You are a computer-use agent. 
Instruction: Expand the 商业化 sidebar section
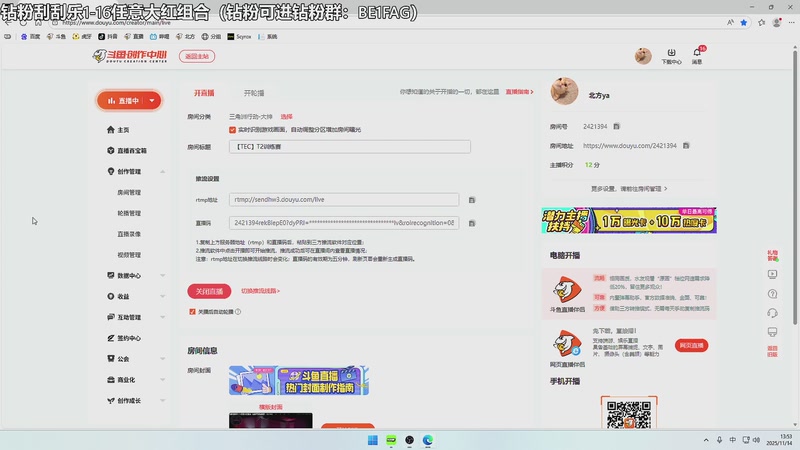[163, 380]
